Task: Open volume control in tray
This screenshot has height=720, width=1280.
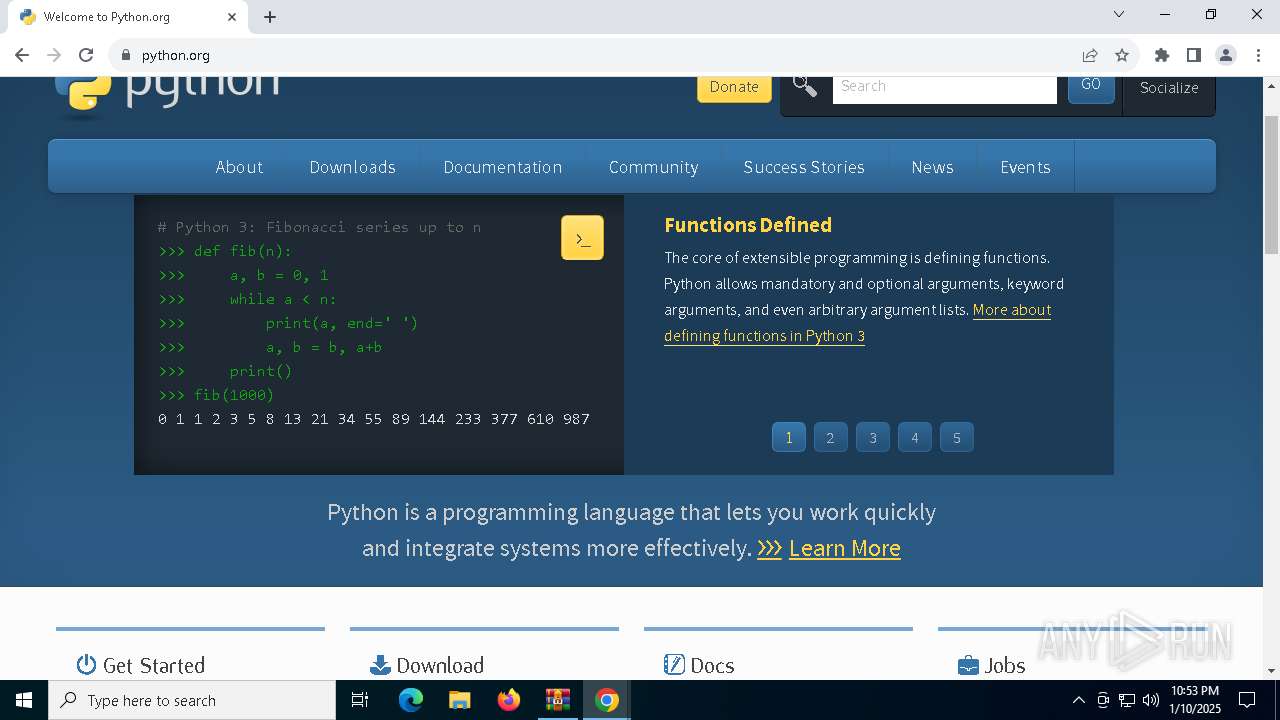Action: click(1151, 700)
